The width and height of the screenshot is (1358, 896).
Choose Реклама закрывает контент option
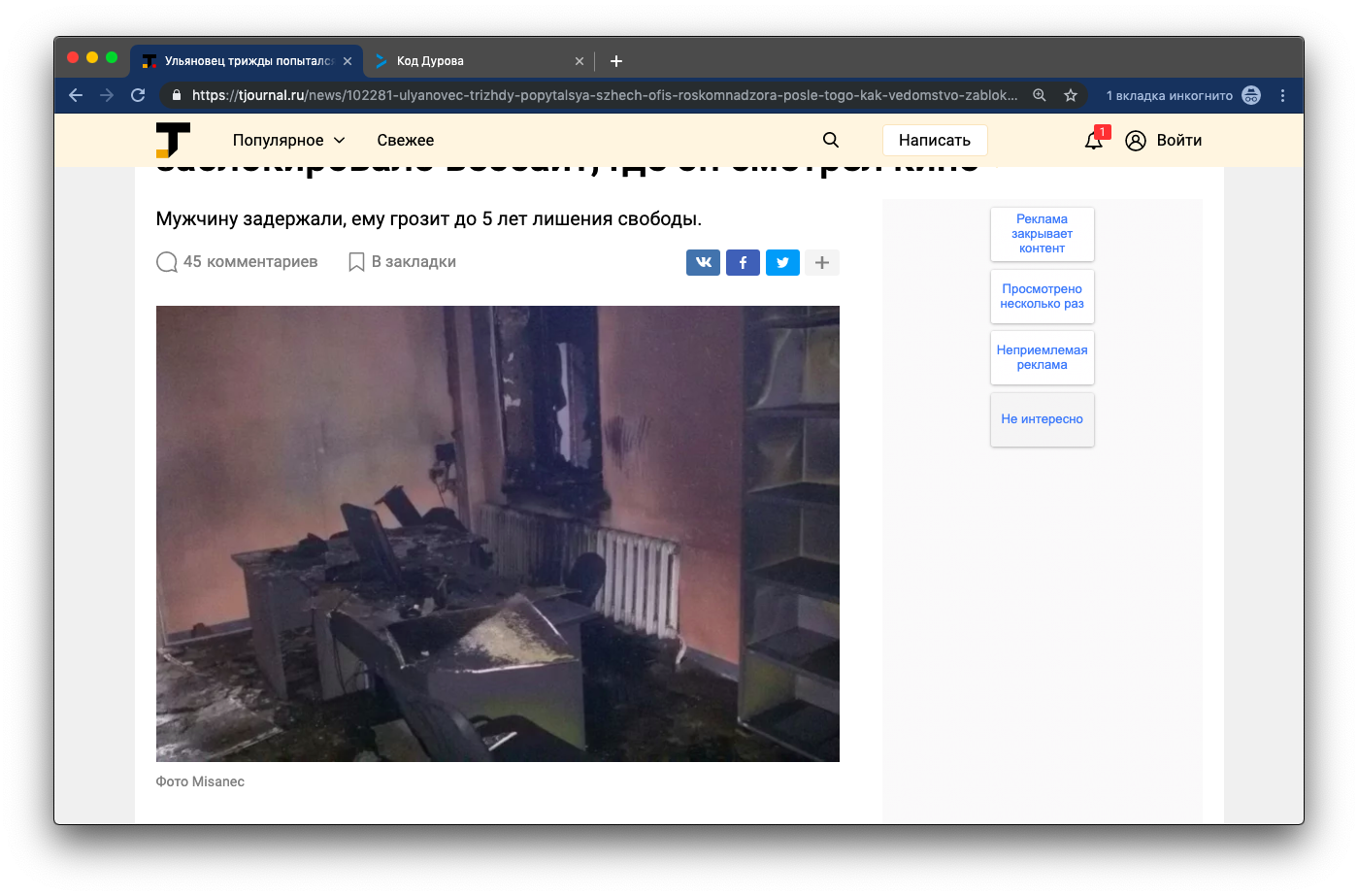pos(1043,234)
